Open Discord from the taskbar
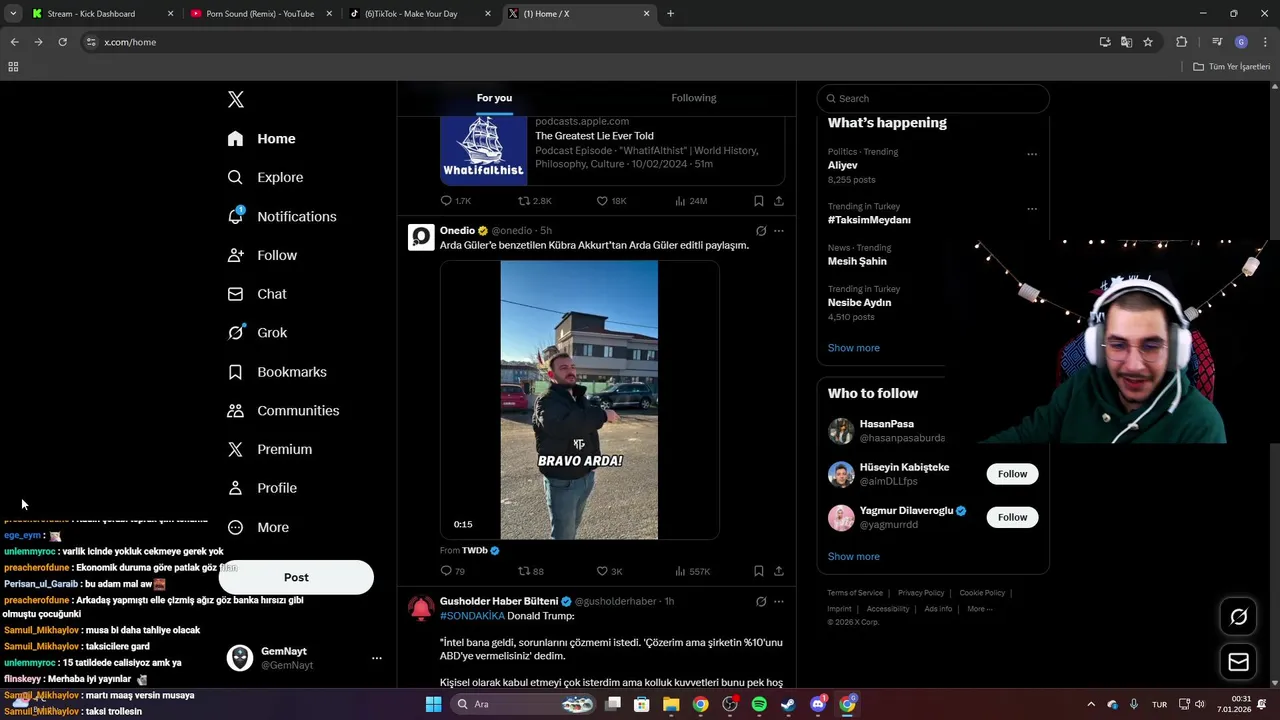Screen dimensions: 1280x720 [x=818, y=704]
